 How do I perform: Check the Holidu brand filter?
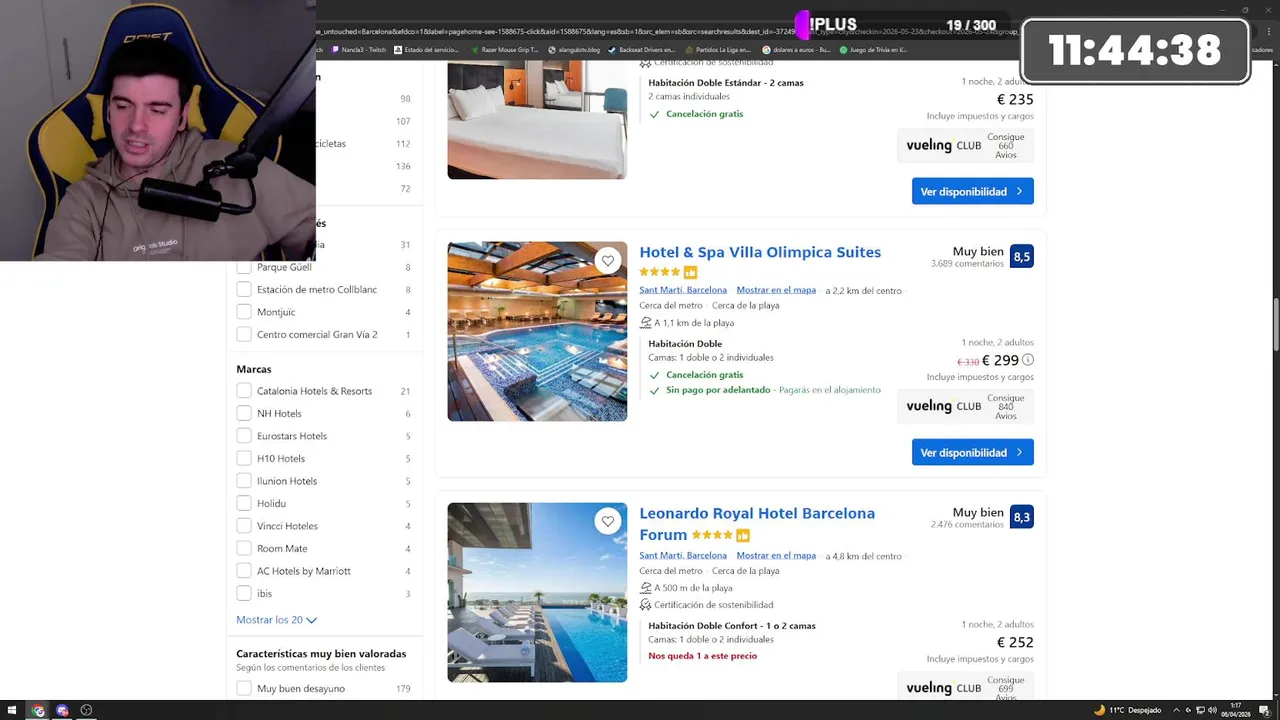(x=244, y=503)
